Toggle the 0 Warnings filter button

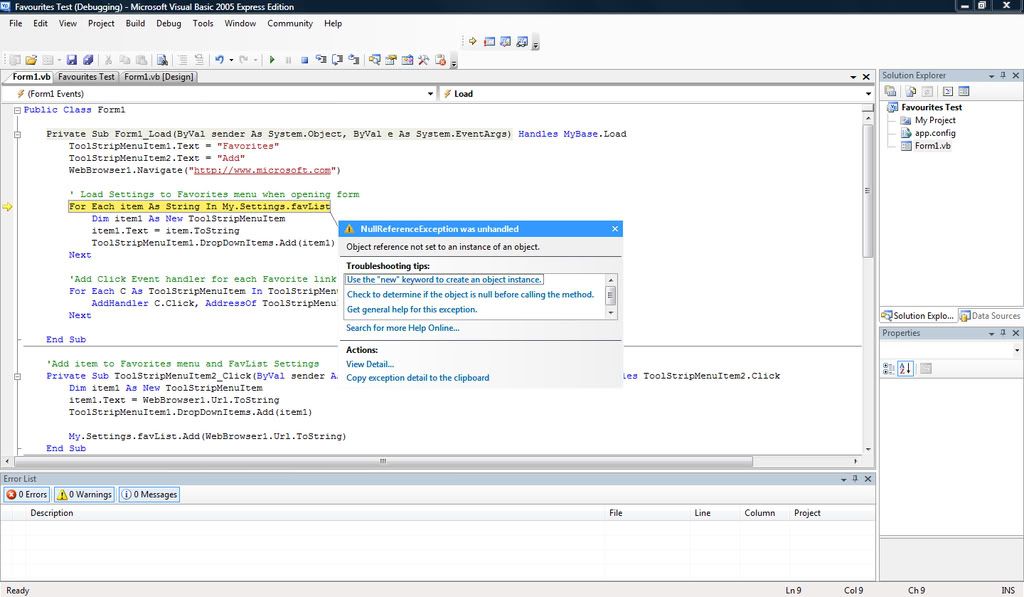click(x=84, y=494)
